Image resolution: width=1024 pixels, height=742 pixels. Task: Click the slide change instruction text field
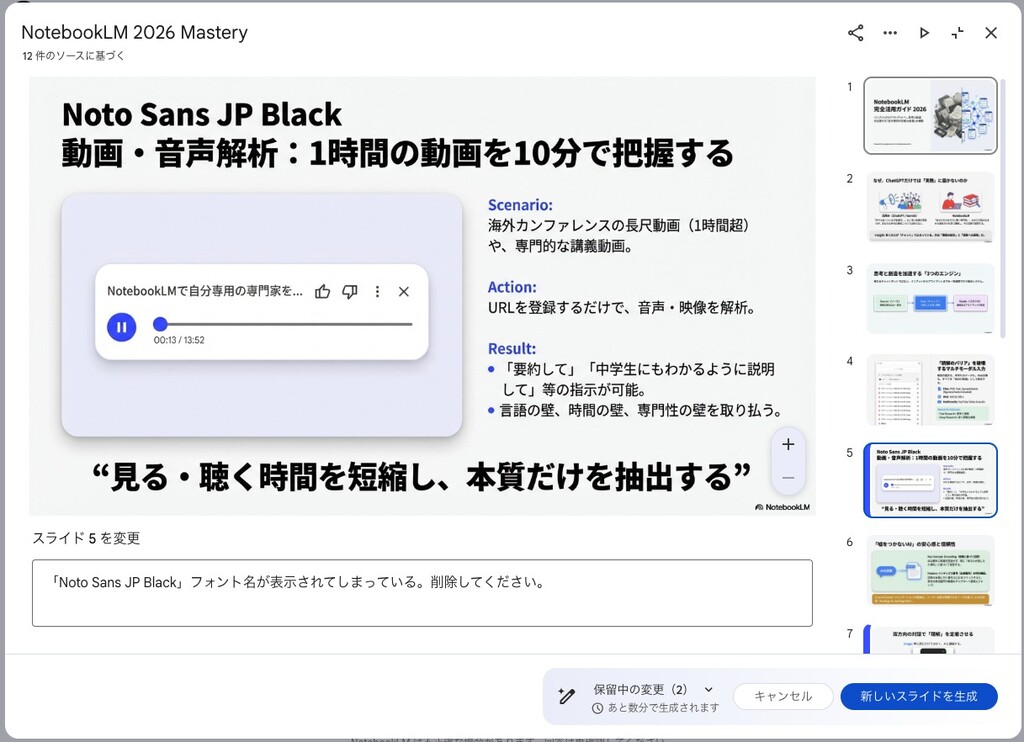click(x=422, y=593)
